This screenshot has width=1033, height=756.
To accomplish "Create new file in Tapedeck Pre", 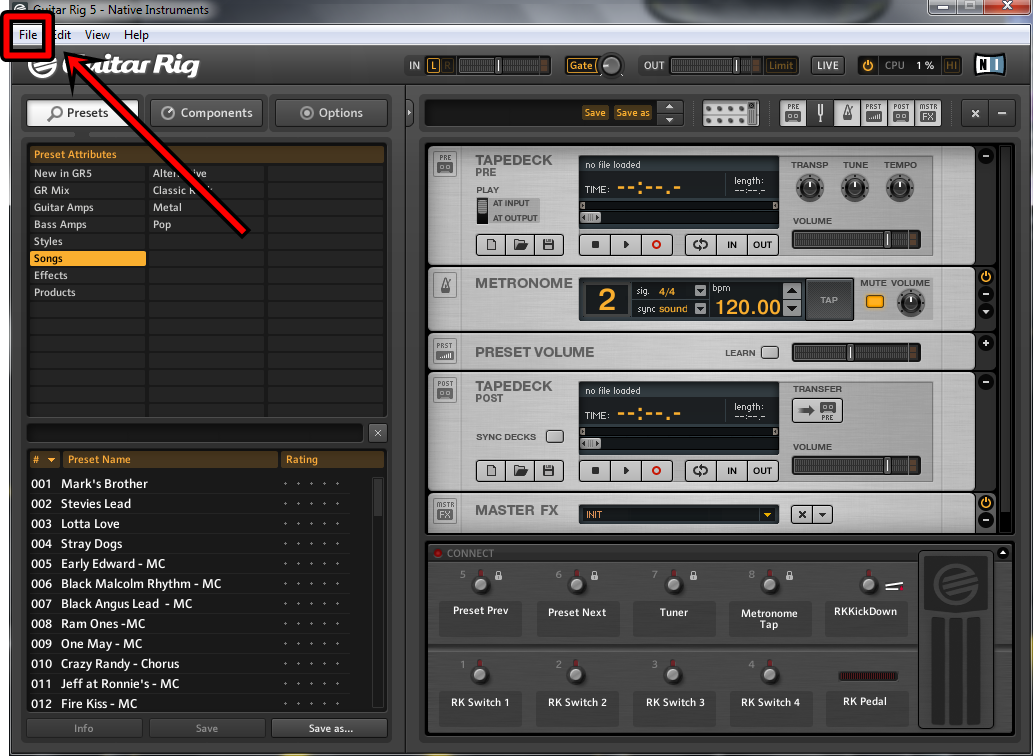I will (x=491, y=245).
